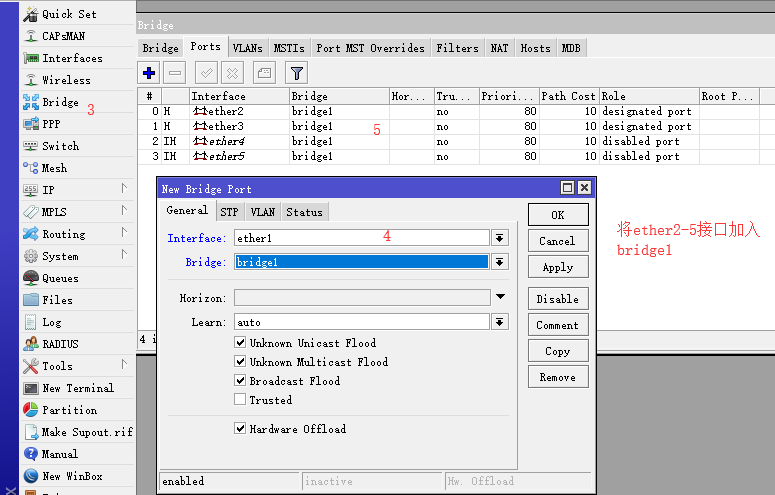775x495 pixels.
Task: Sort by Path Cost column header
Action: (x=569, y=96)
